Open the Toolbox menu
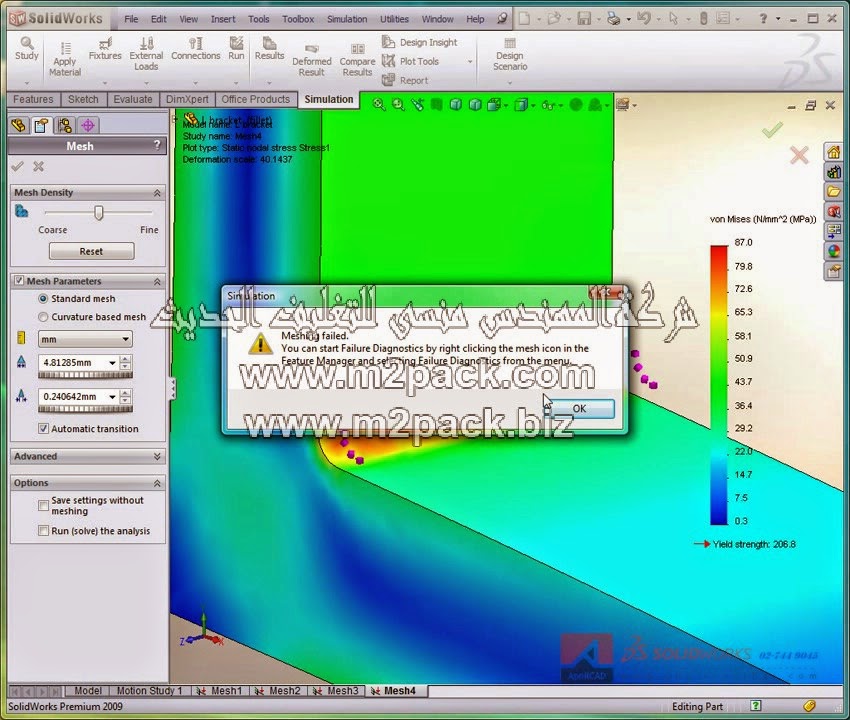The image size is (850, 720). pos(298,19)
